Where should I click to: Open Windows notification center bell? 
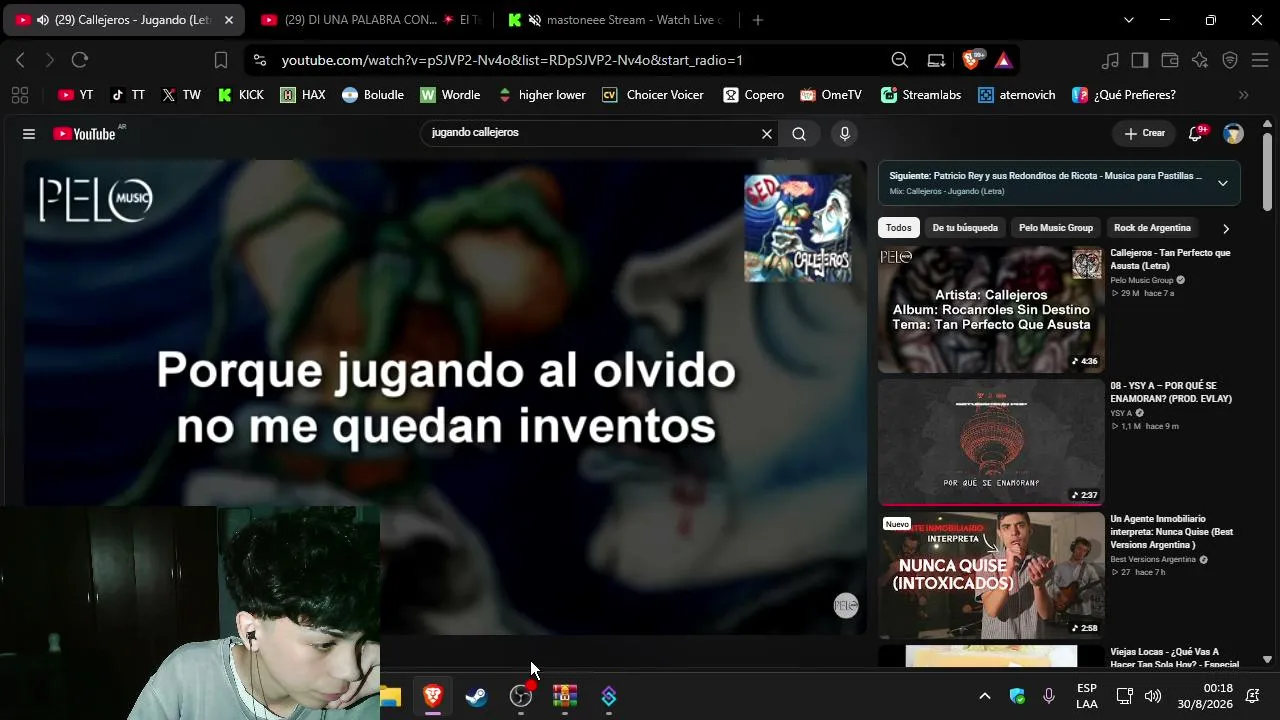coord(1252,696)
